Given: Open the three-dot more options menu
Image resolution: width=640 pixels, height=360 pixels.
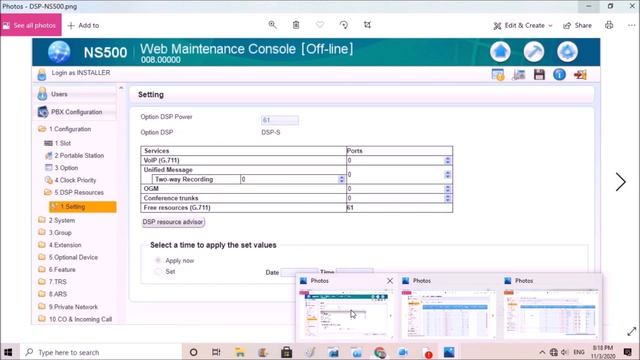Looking at the screenshot, I should click(631, 25).
